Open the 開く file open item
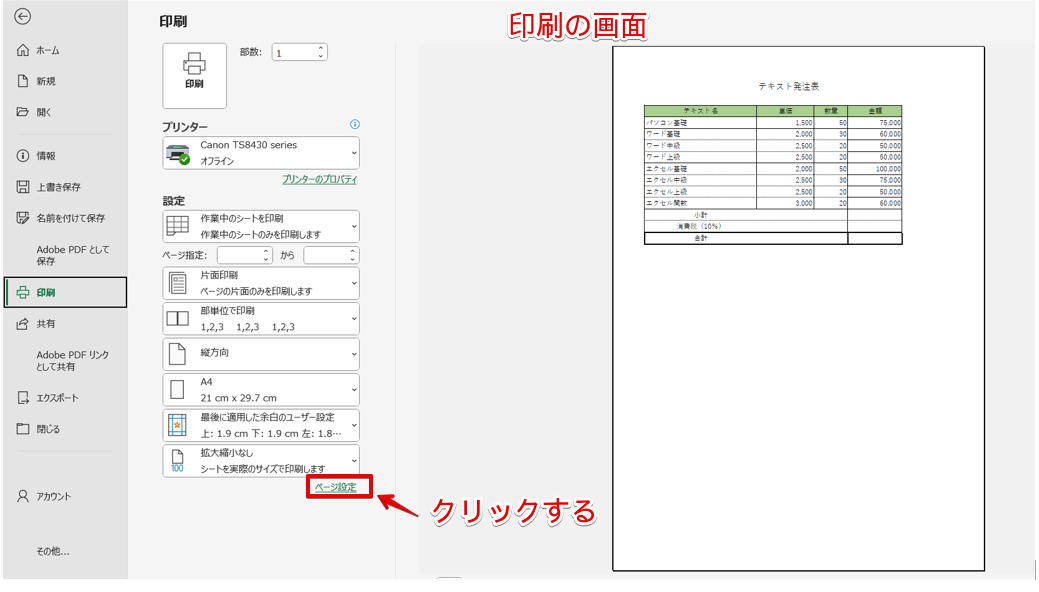The image size is (1039, 592). click(45, 113)
